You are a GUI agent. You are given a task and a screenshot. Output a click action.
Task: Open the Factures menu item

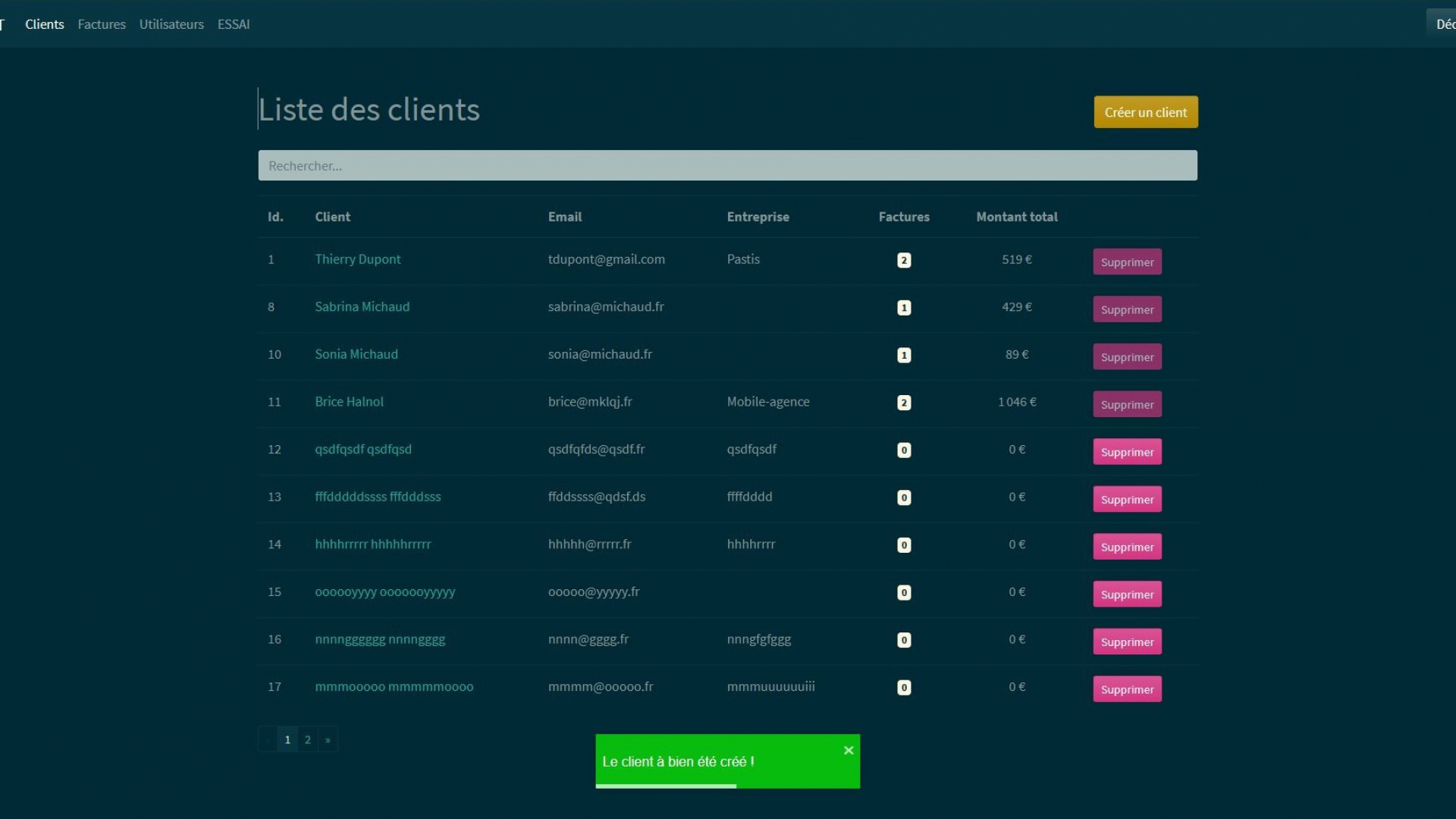(x=102, y=24)
